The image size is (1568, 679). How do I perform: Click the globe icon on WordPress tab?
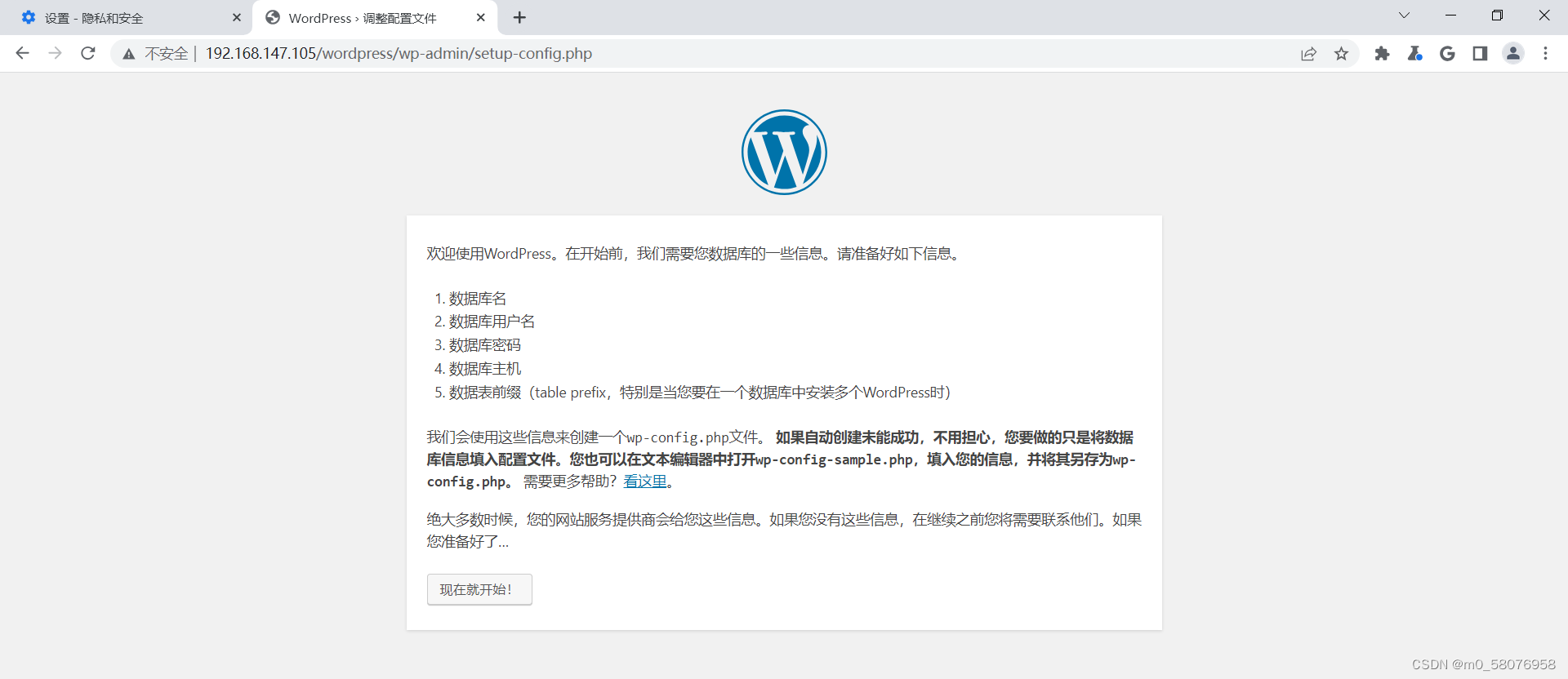click(x=273, y=17)
